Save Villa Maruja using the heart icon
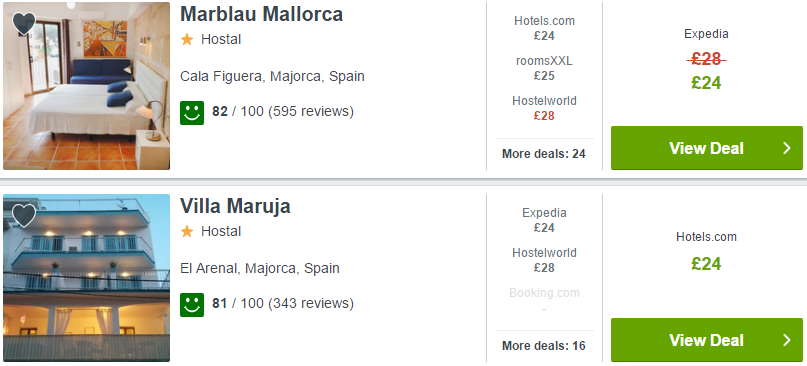 [24, 215]
